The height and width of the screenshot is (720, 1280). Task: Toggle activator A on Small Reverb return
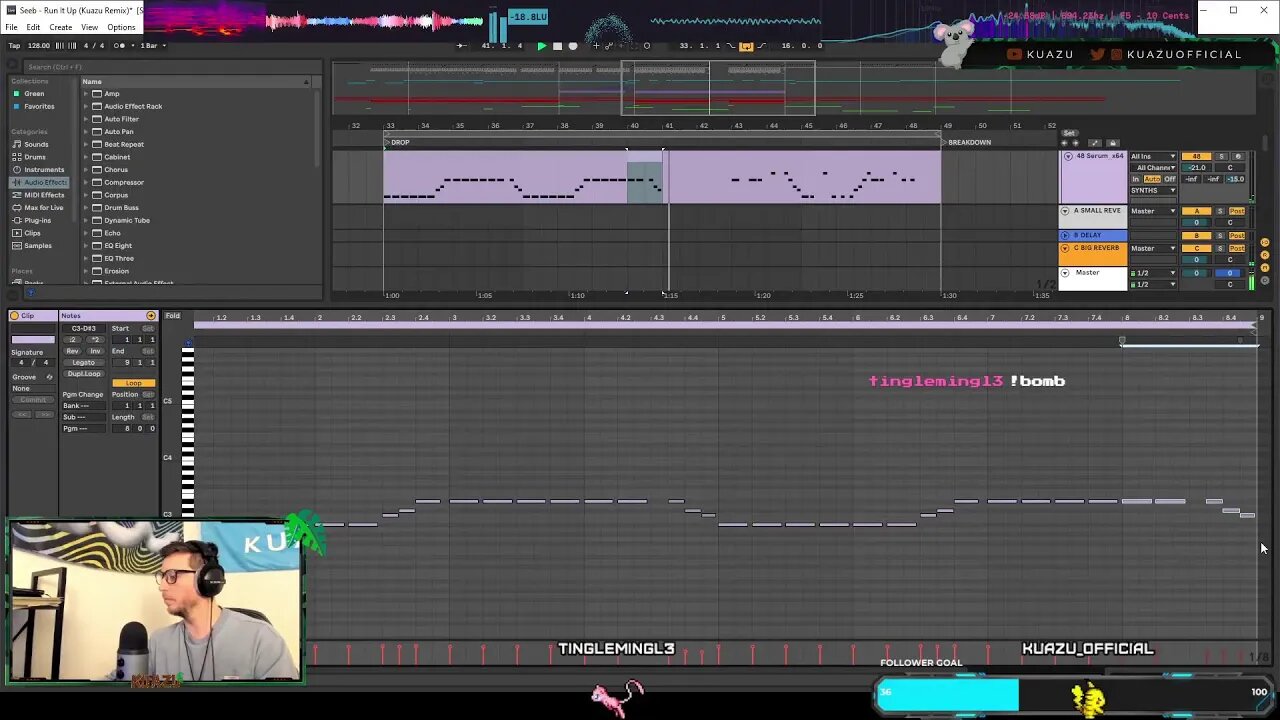tap(1196, 211)
